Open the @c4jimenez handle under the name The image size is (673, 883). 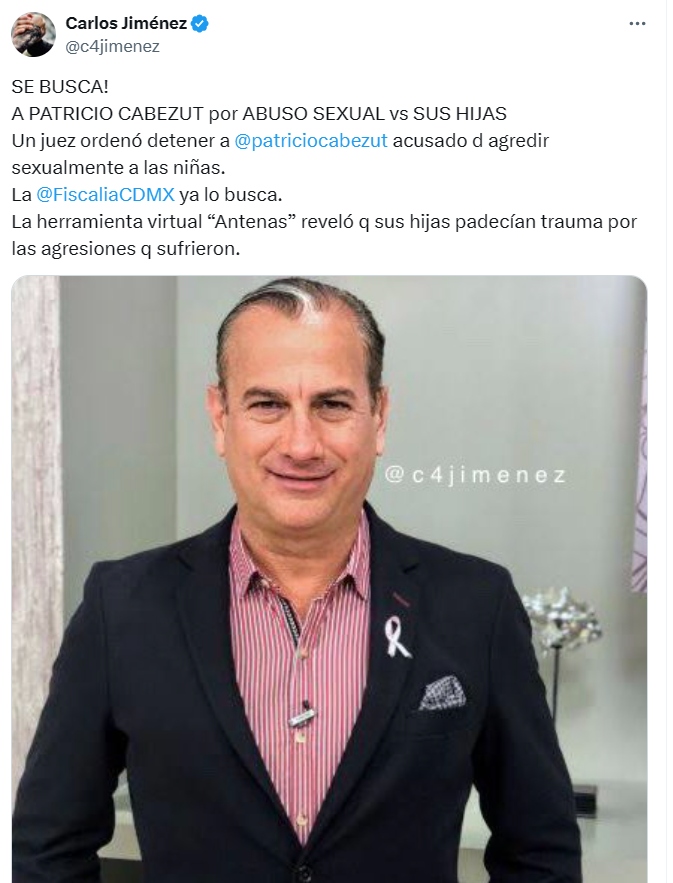click(113, 46)
